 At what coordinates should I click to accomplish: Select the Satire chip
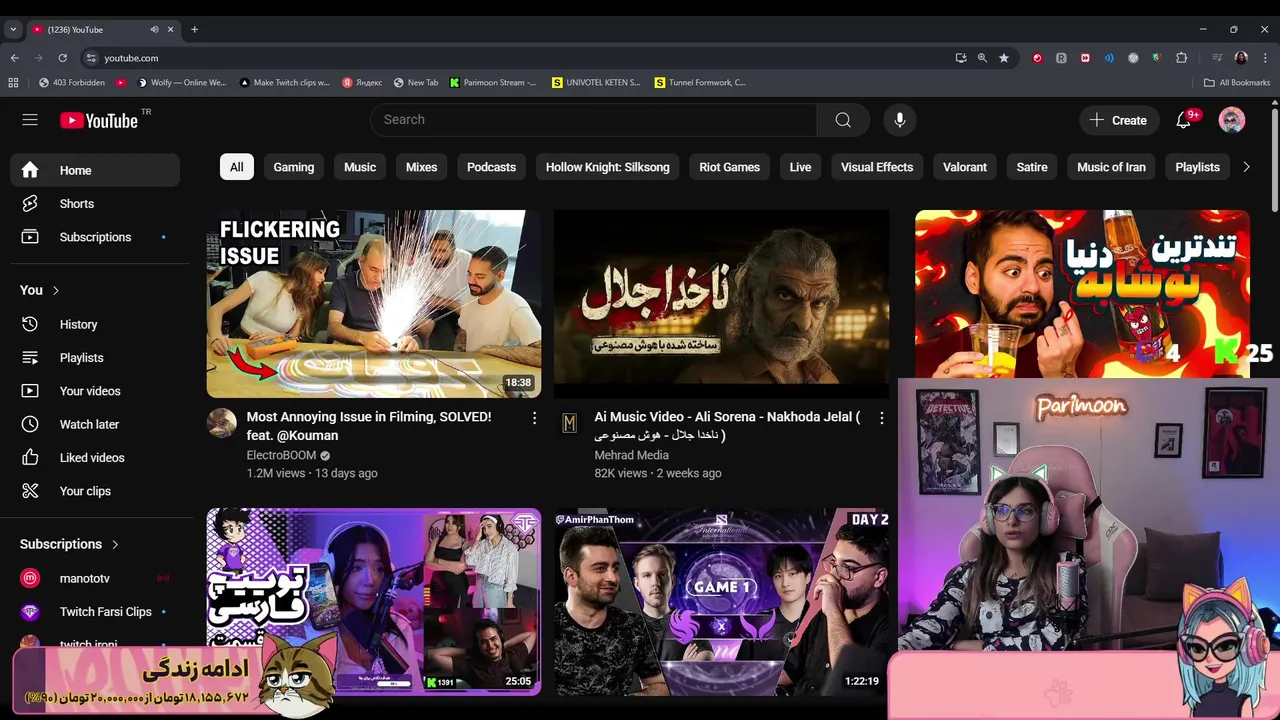coord(1032,167)
